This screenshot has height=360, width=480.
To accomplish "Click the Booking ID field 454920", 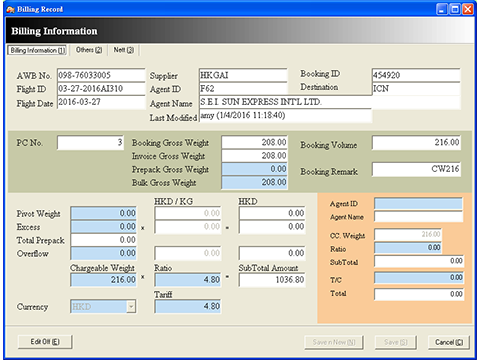I will coord(416,75).
